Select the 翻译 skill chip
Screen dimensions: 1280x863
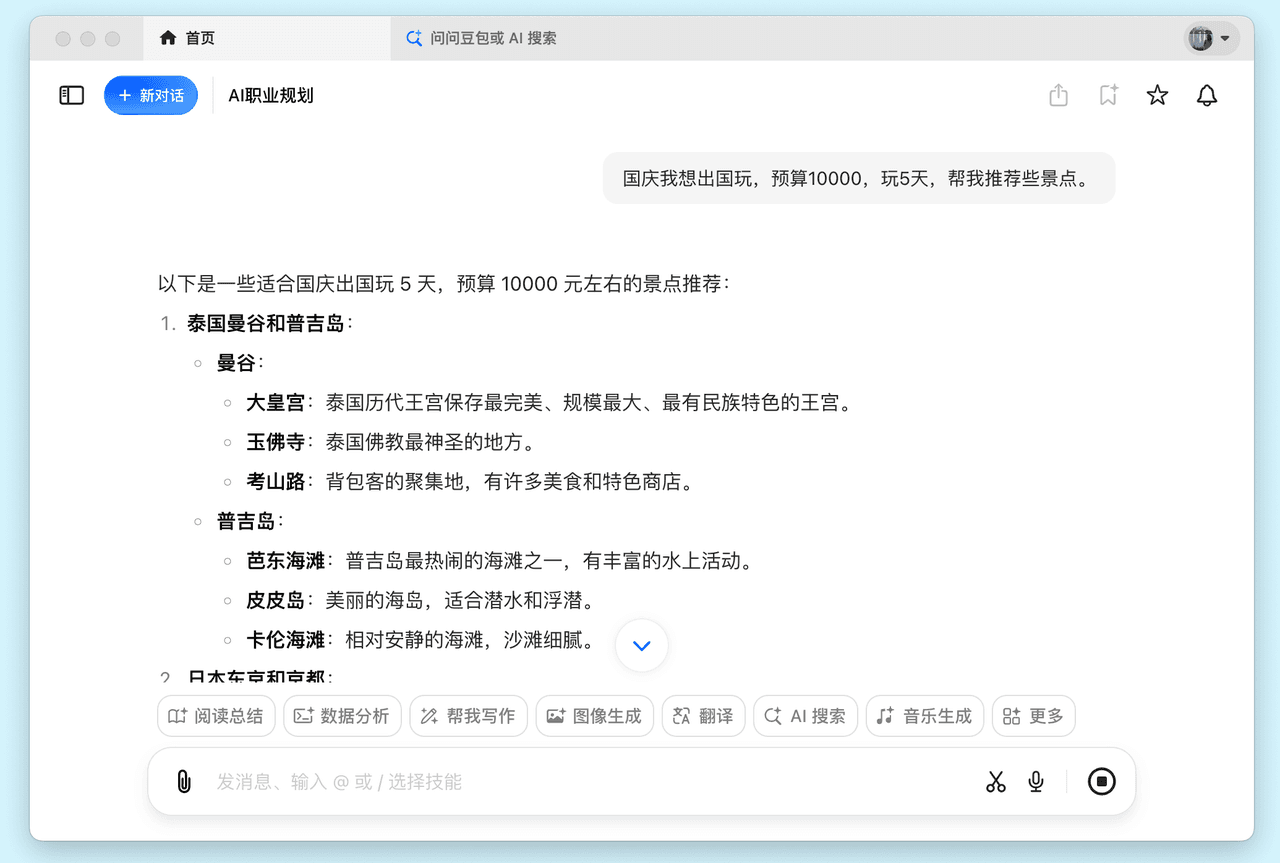point(703,716)
